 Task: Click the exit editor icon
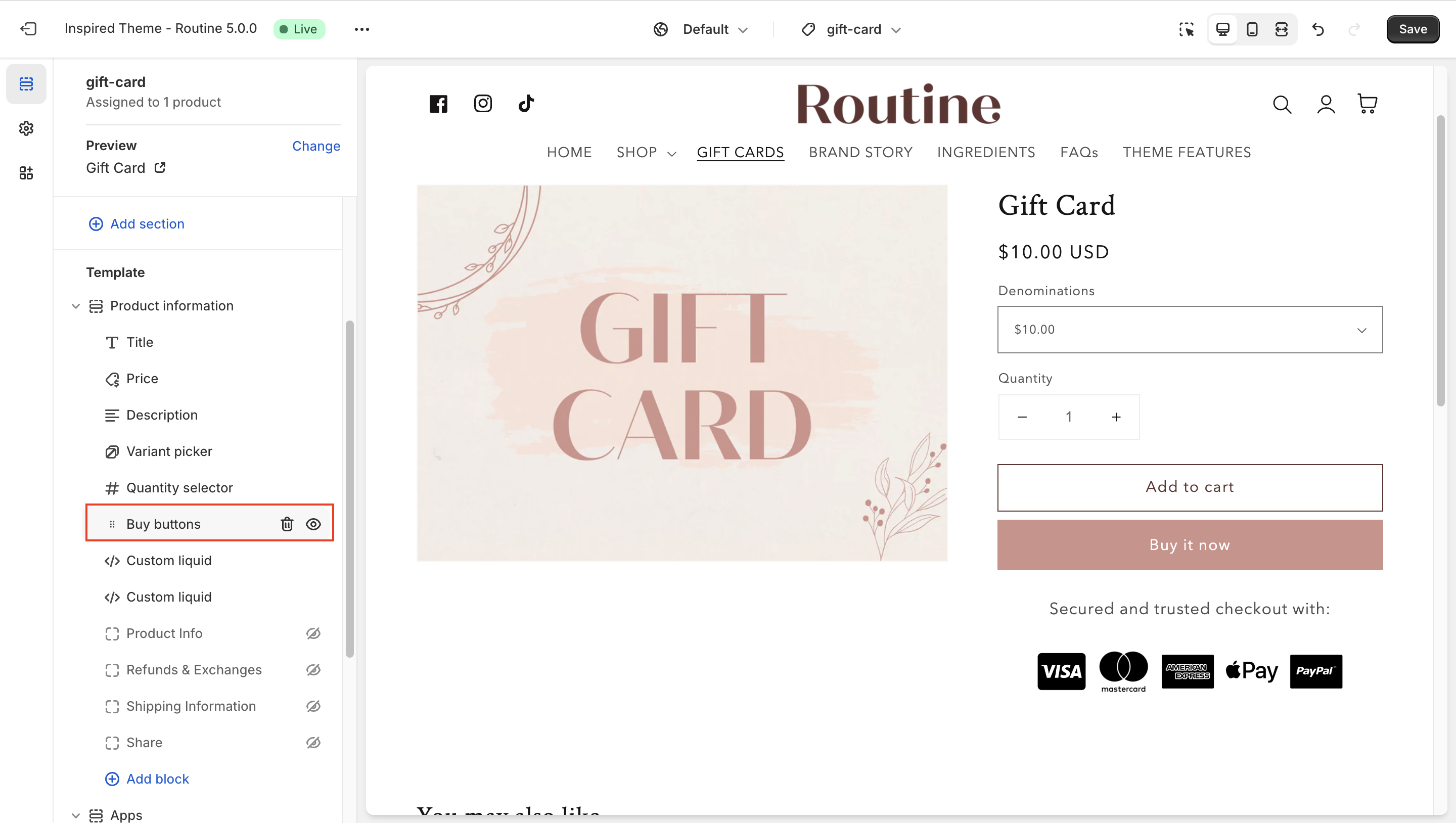tap(28, 29)
